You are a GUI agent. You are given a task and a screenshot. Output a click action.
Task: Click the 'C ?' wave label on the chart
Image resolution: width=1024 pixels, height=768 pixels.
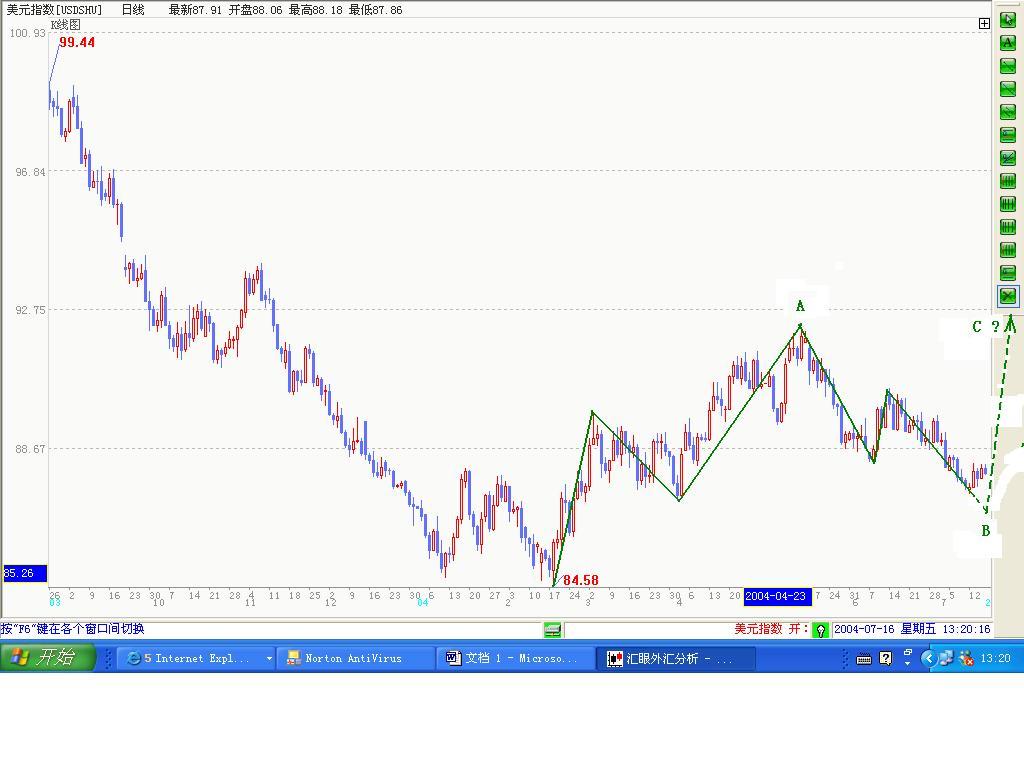[x=986, y=327]
